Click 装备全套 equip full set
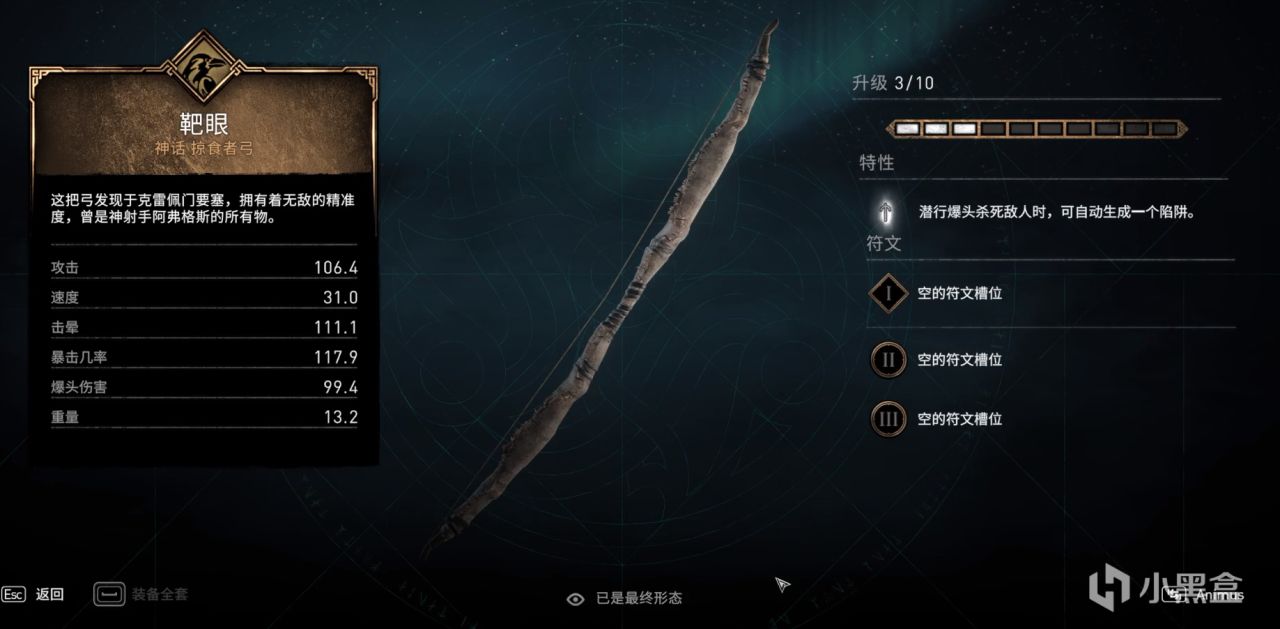Image resolution: width=1280 pixels, height=629 pixels. coord(159,594)
